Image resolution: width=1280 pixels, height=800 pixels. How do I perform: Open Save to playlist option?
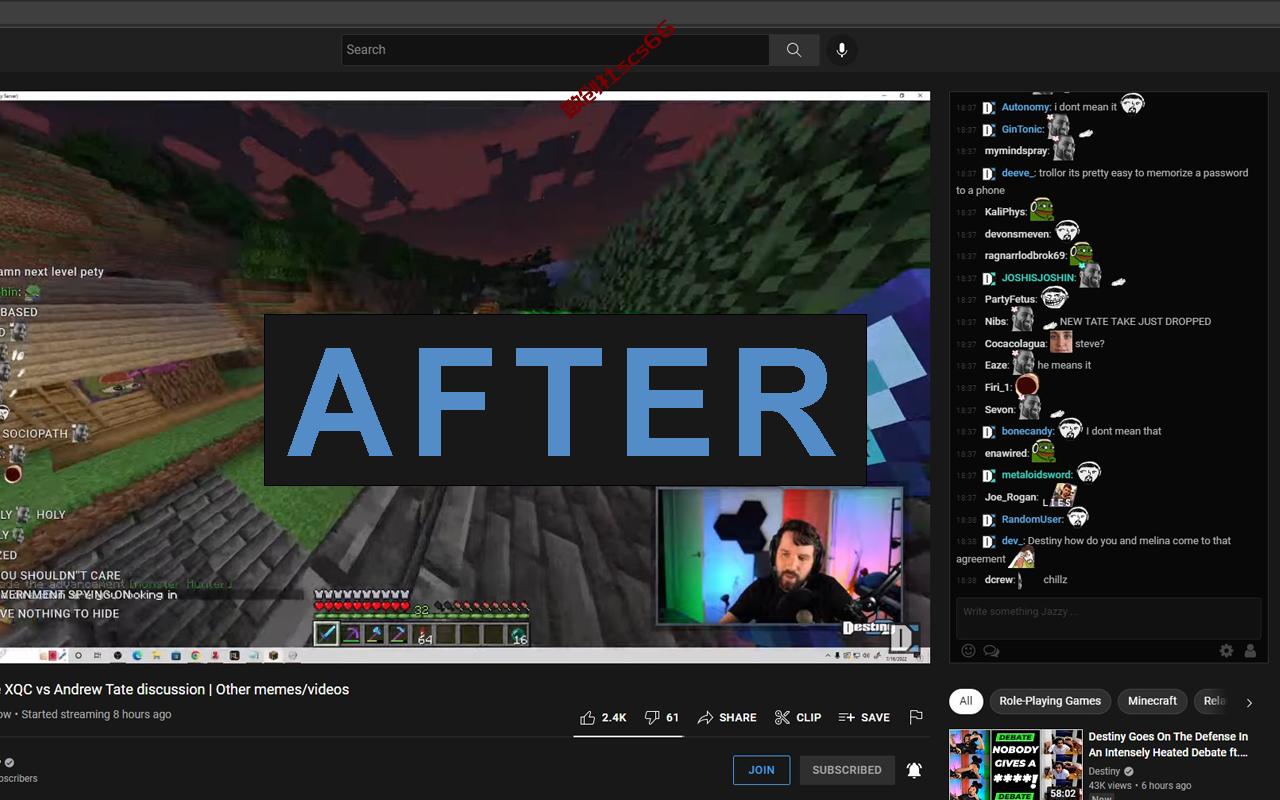[864, 717]
